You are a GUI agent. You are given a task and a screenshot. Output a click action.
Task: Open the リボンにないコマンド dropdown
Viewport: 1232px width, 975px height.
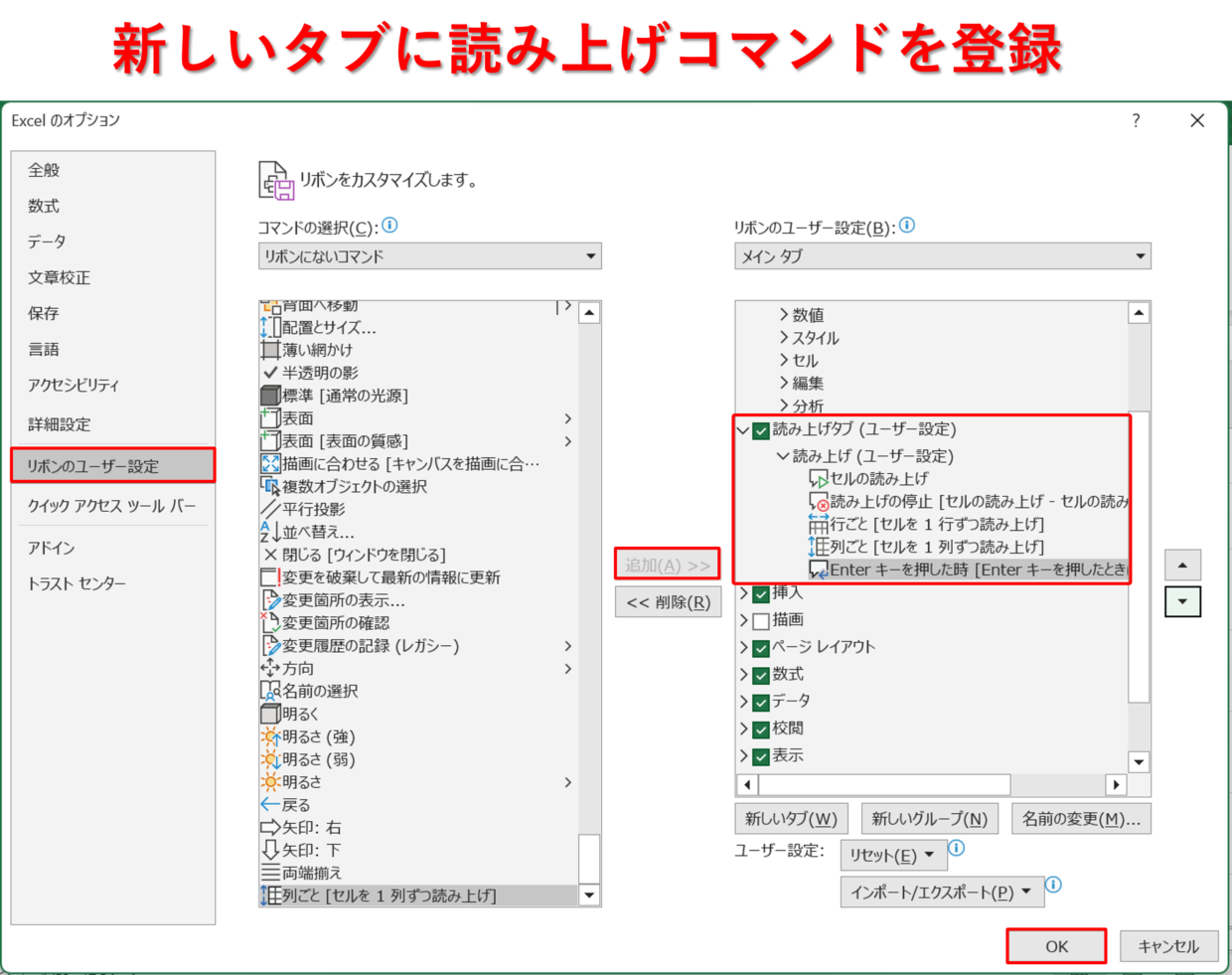[429, 256]
